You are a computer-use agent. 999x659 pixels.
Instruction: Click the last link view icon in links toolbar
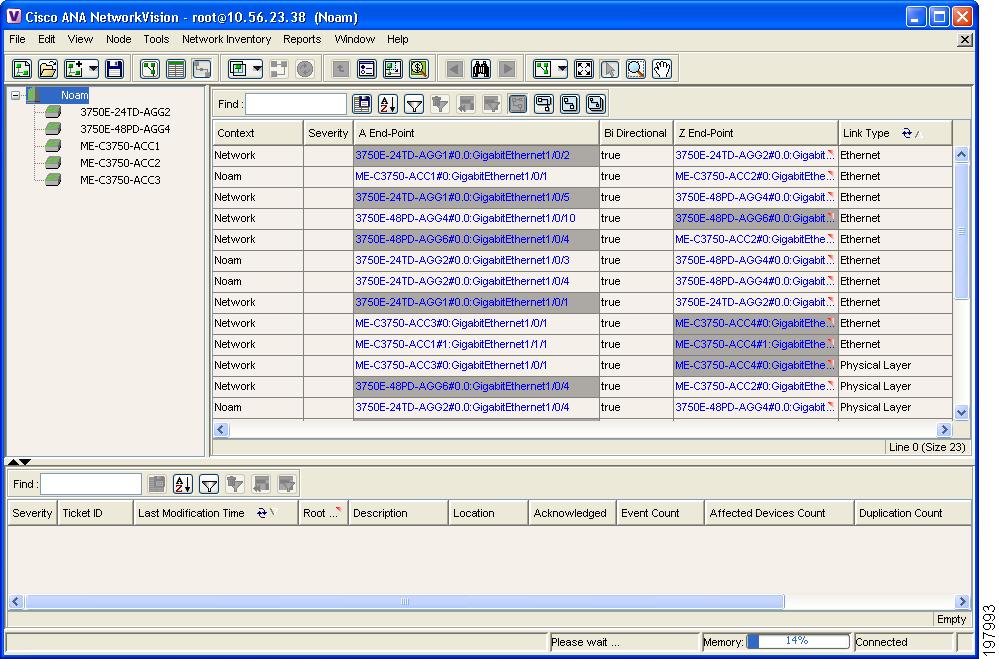596,104
